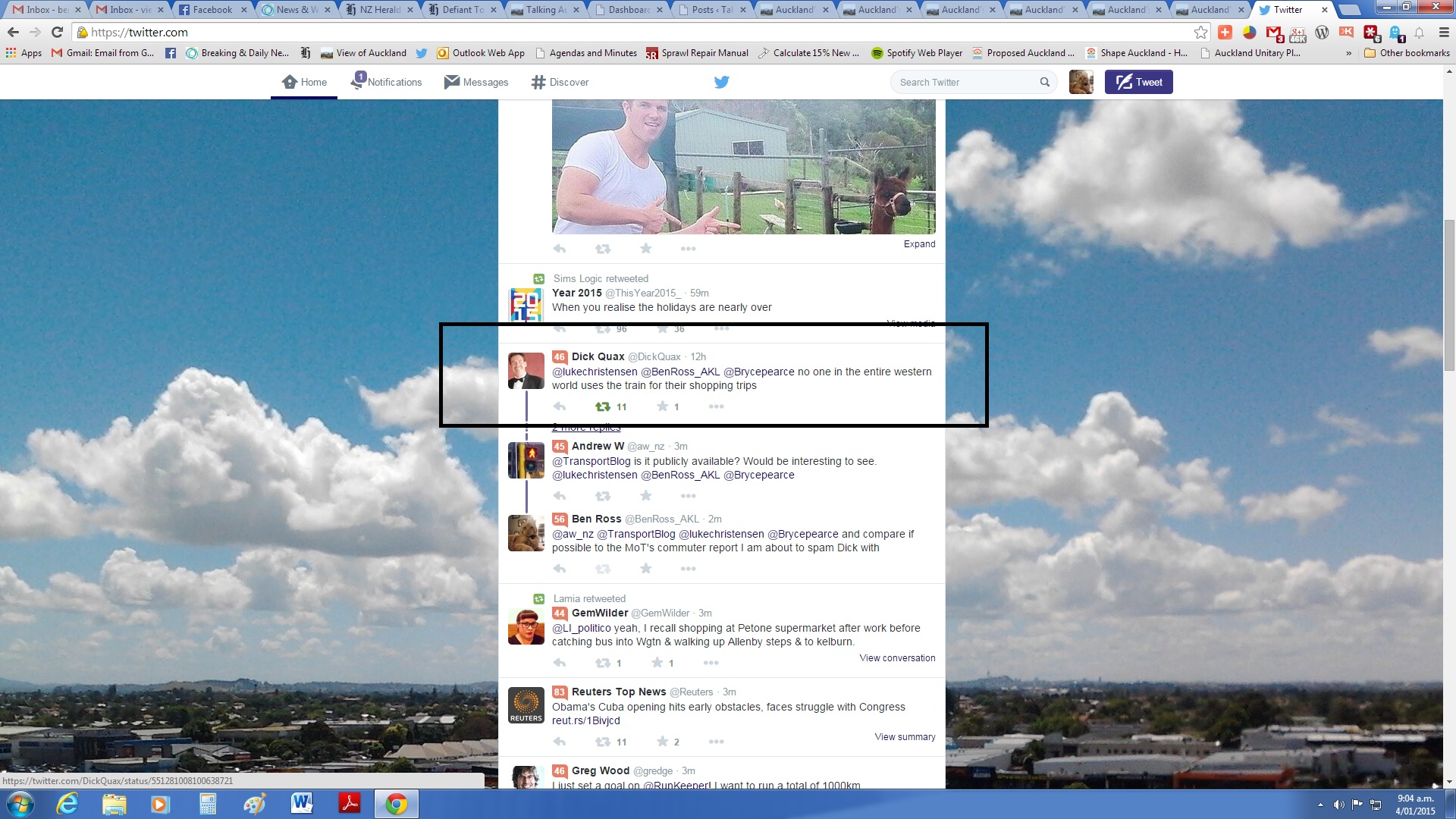Bookmark page with Chrome star icon
1456x819 pixels.
click(1200, 32)
